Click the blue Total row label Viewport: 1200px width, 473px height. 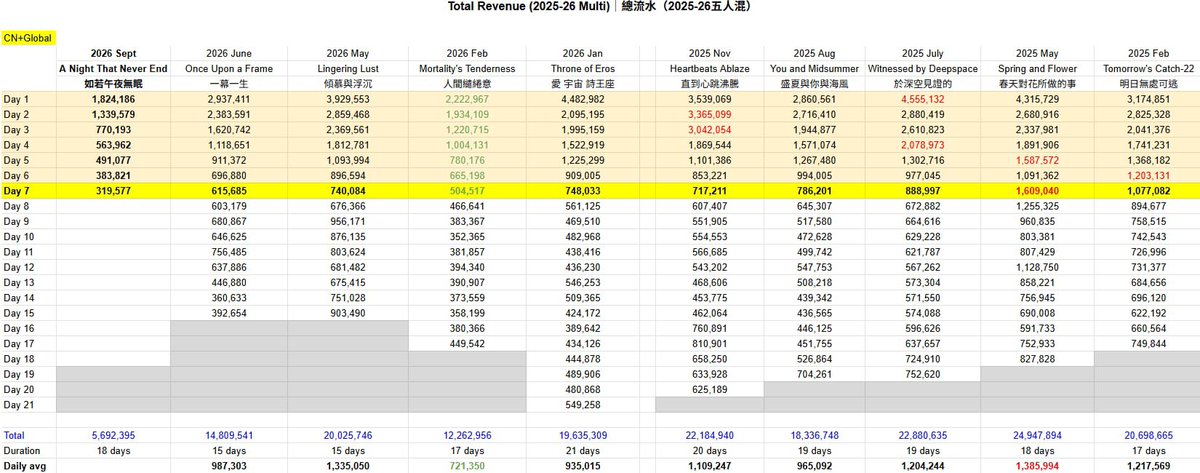(14, 436)
